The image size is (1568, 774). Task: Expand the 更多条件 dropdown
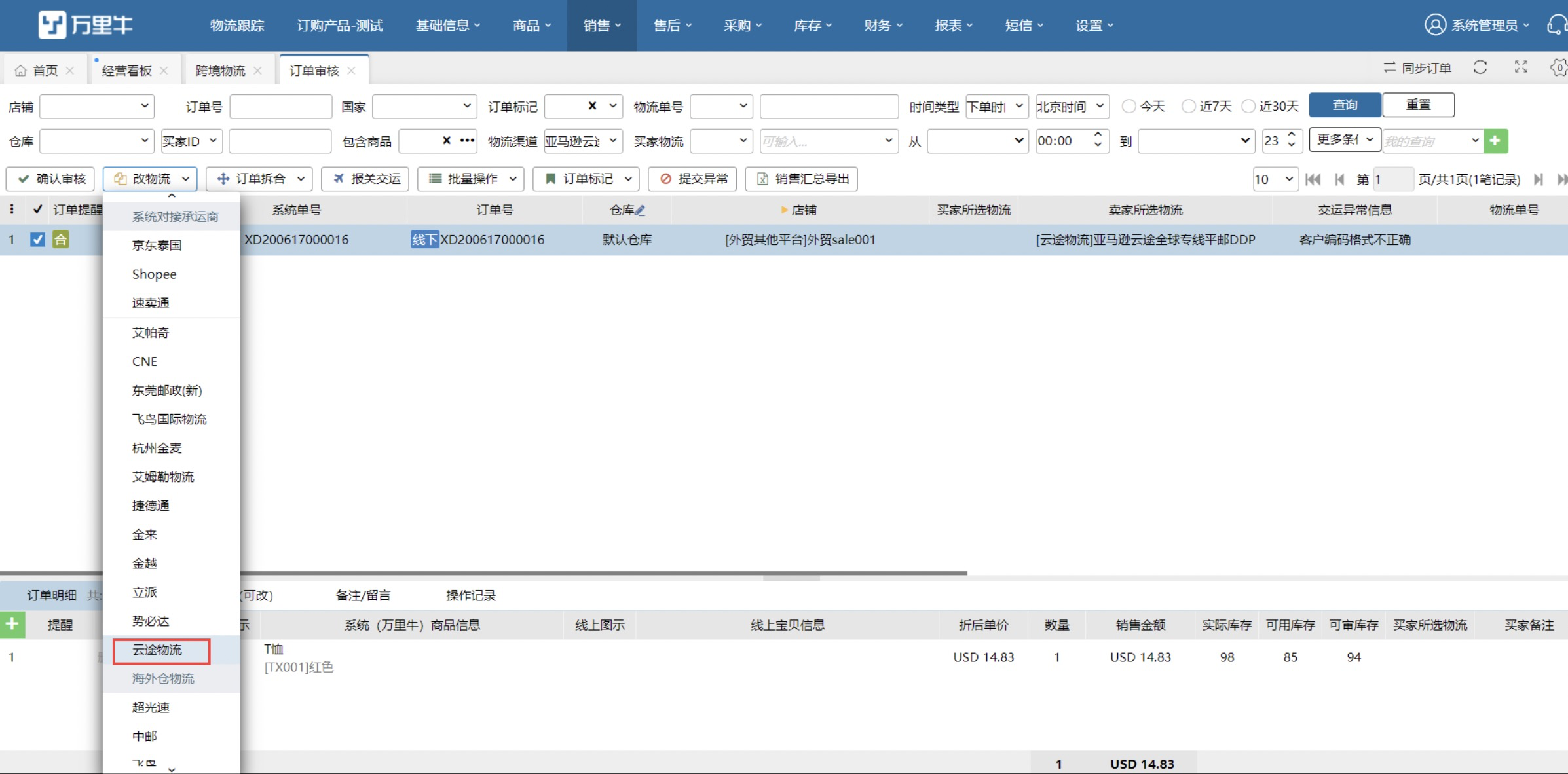(x=1345, y=140)
